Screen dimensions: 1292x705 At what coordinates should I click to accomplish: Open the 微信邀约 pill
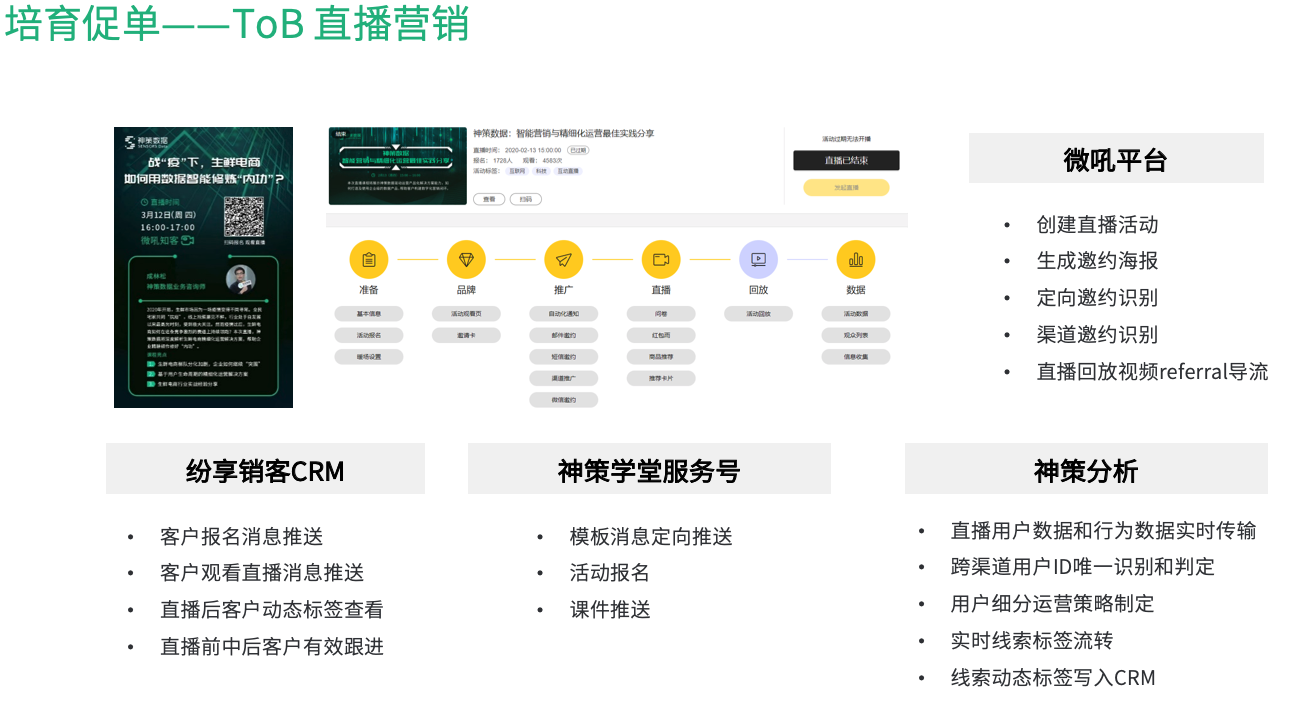point(564,400)
